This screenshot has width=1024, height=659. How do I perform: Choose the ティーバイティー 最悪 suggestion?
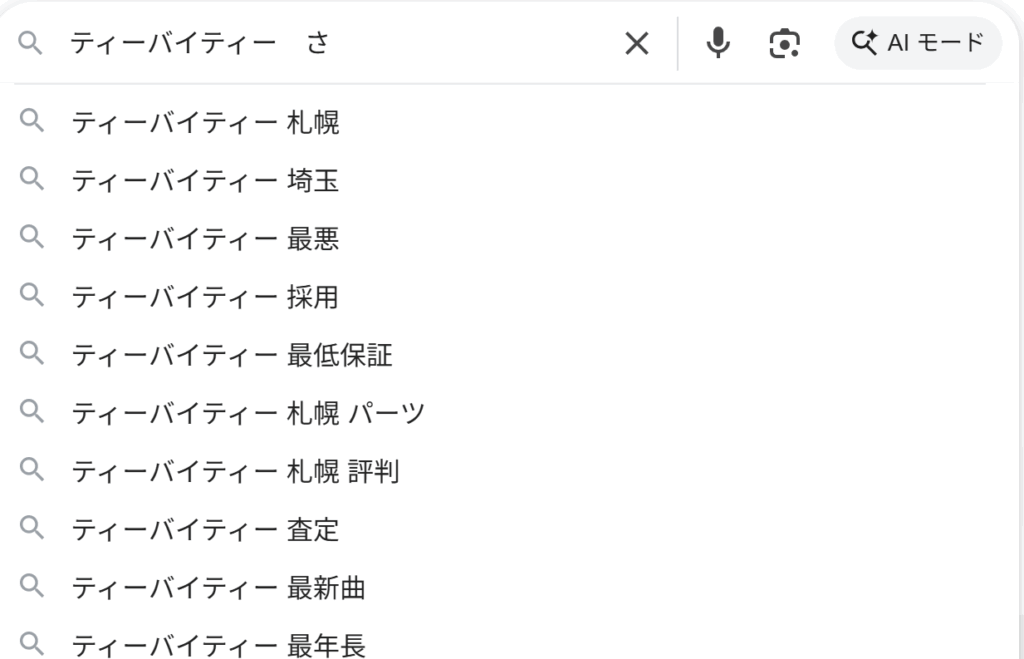pyautogui.click(x=205, y=239)
